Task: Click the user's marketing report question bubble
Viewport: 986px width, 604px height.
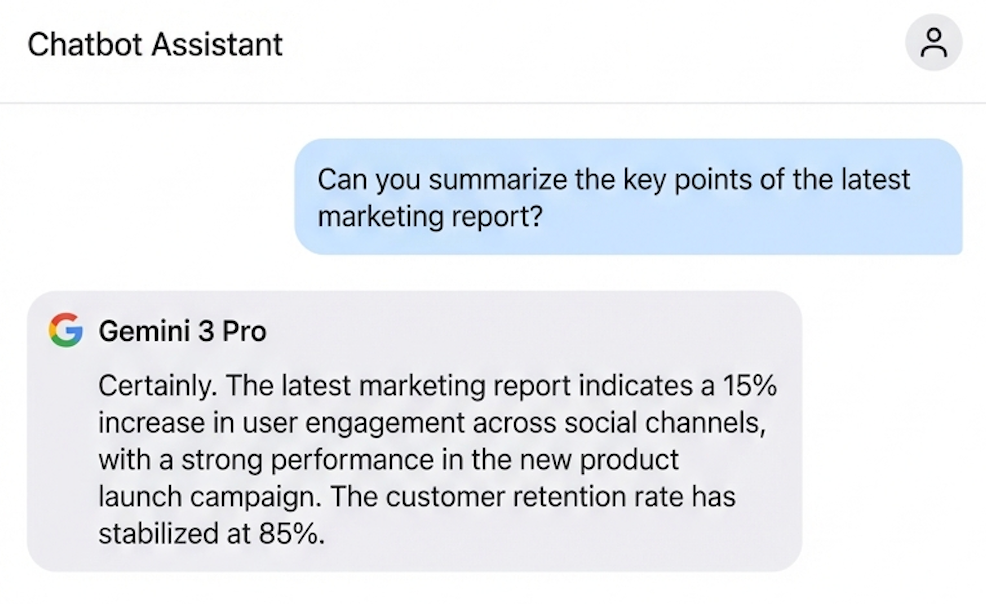Action: pyautogui.click(x=627, y=197)
